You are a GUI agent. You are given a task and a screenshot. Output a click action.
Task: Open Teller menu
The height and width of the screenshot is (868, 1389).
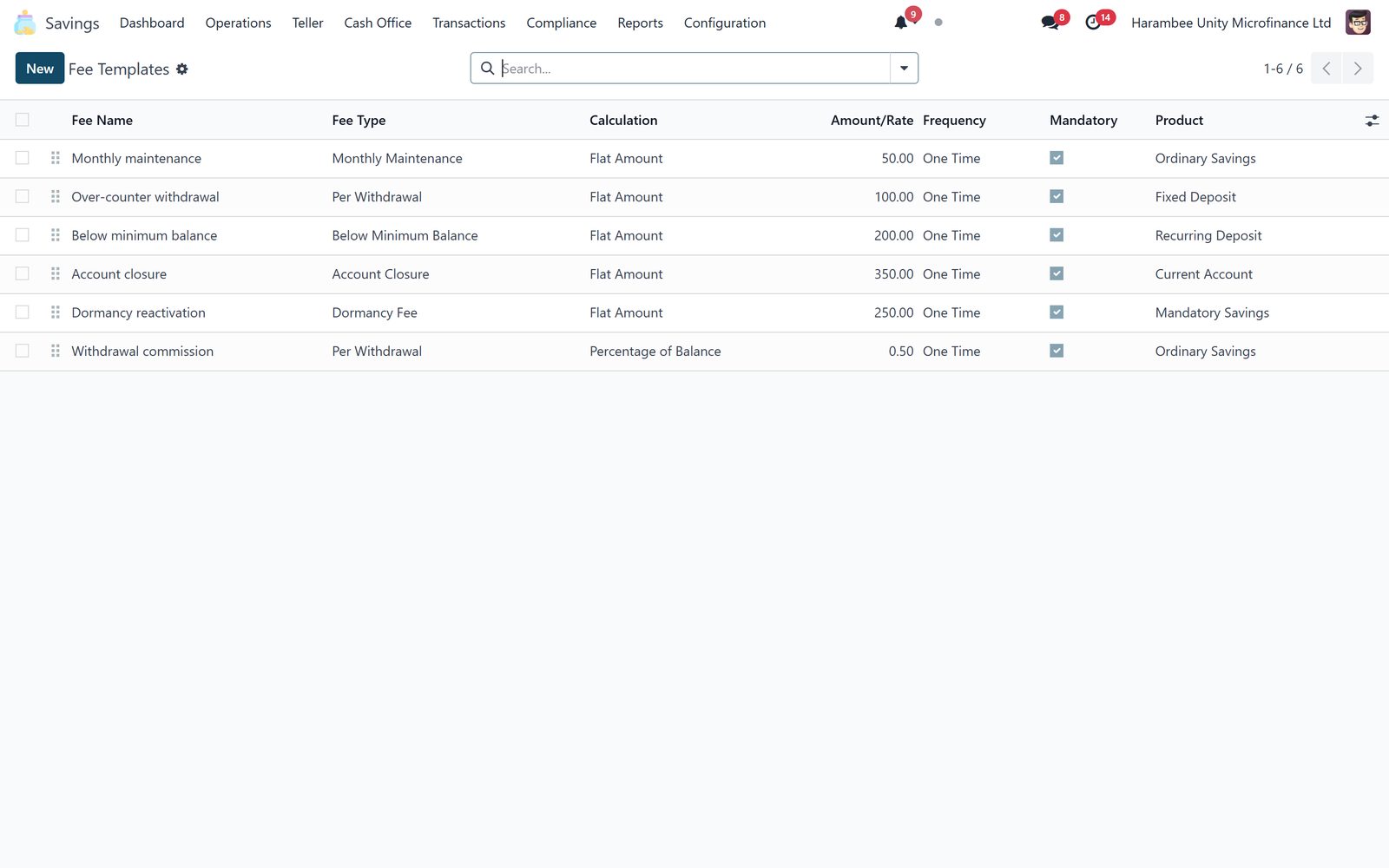(307, 23)
